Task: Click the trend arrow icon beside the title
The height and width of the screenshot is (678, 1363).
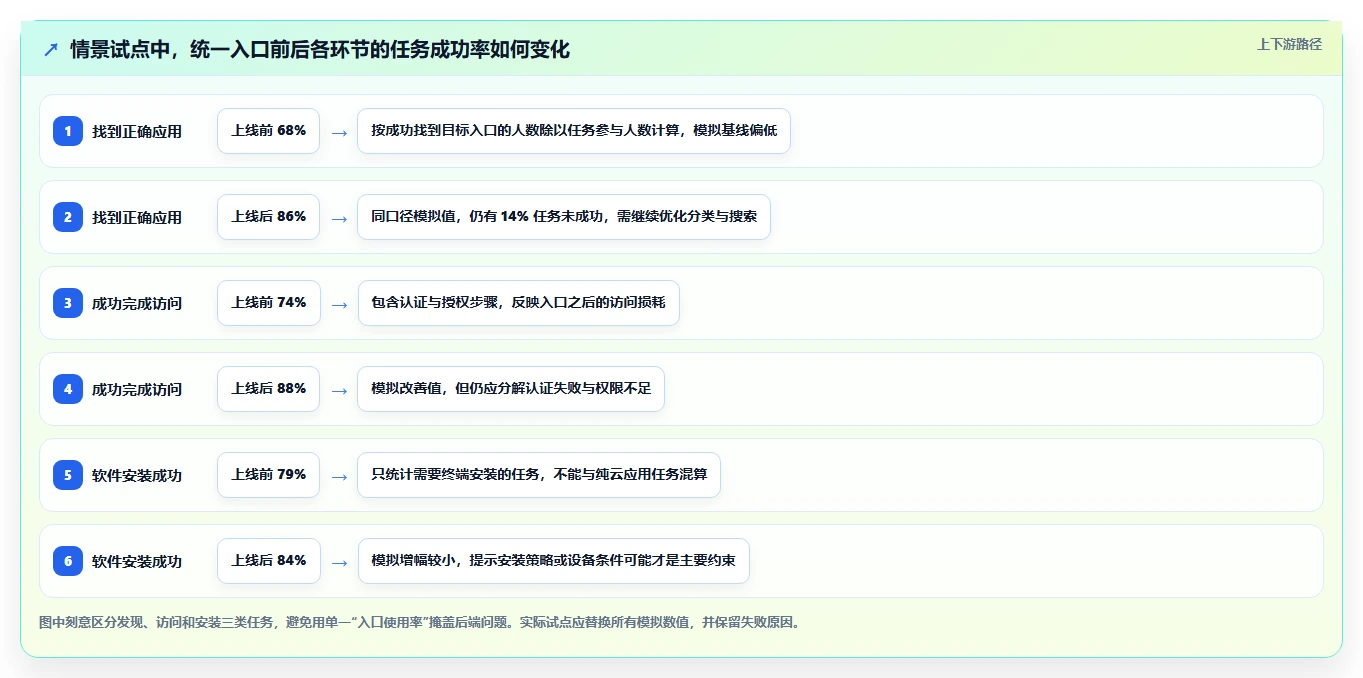Action: point(51,50)
